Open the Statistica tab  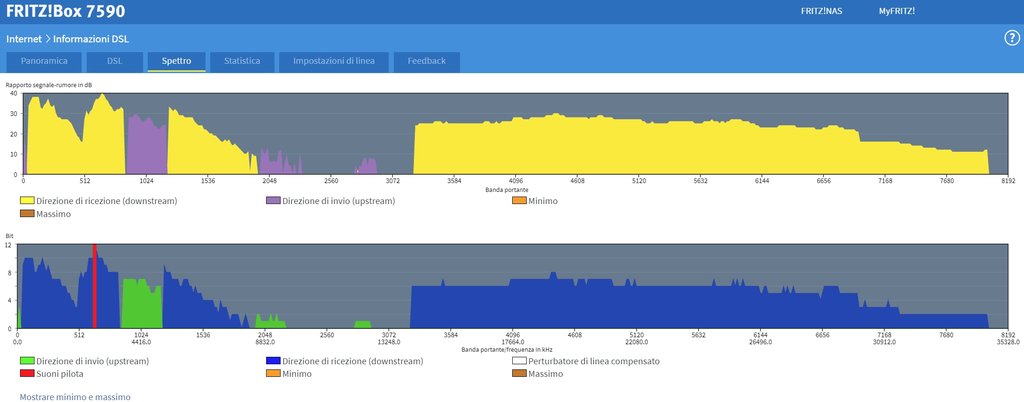(242, 61)
